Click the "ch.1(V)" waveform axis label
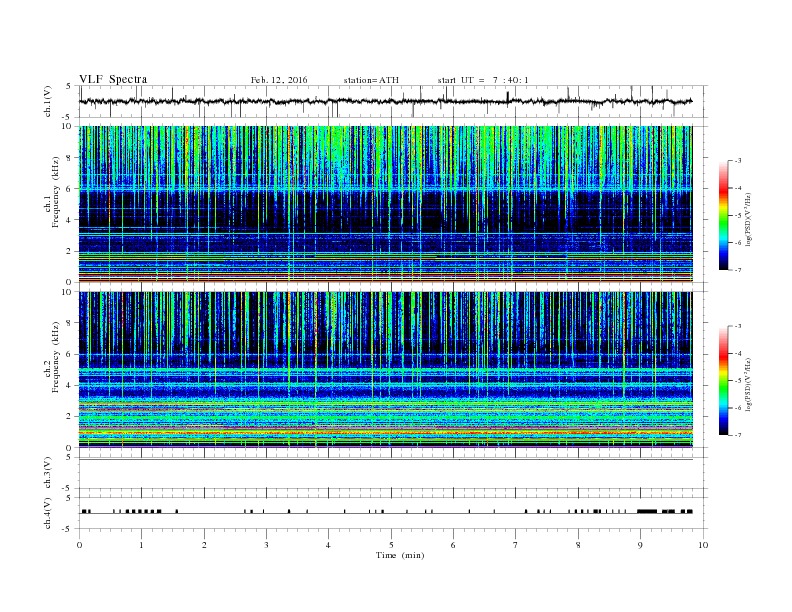The width and height of the screenshot is (792, 612). tap(48, 101)
